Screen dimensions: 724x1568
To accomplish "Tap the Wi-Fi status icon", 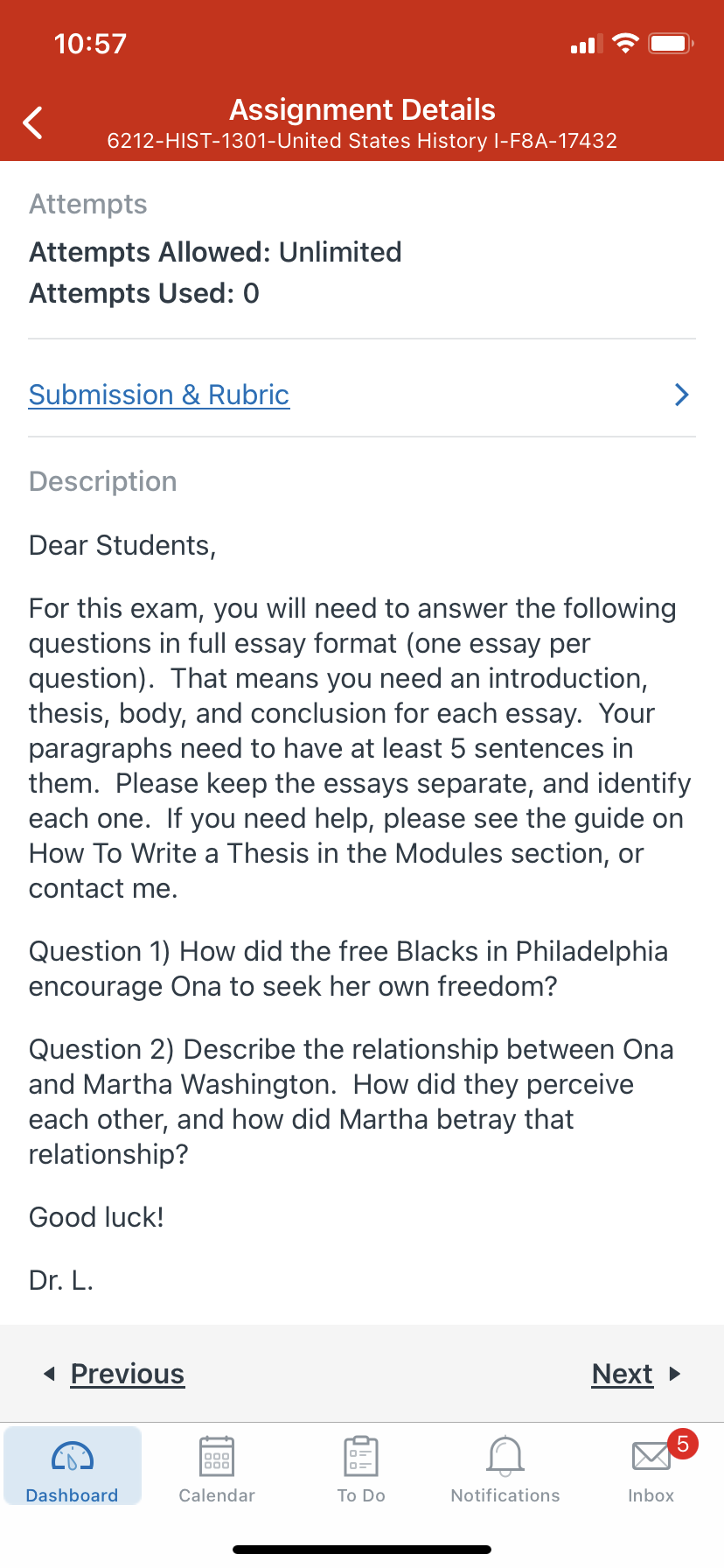I will pos(625,43).
